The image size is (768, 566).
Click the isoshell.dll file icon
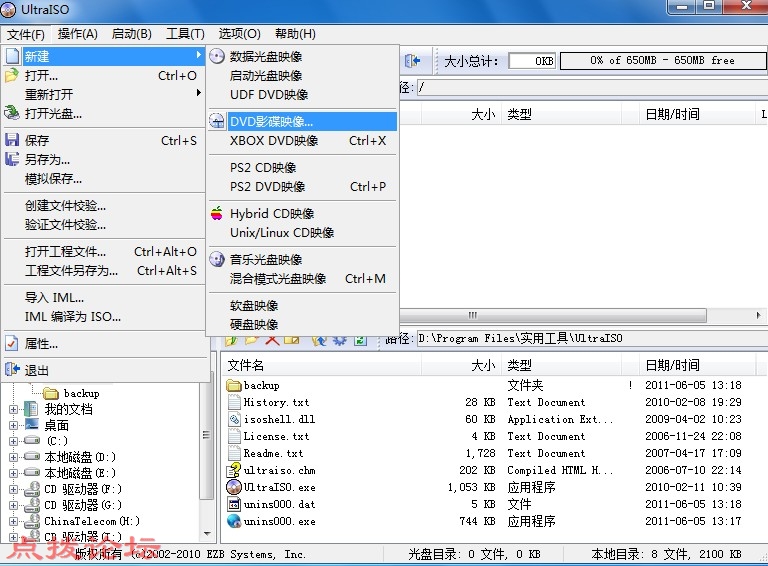(235, 419)
